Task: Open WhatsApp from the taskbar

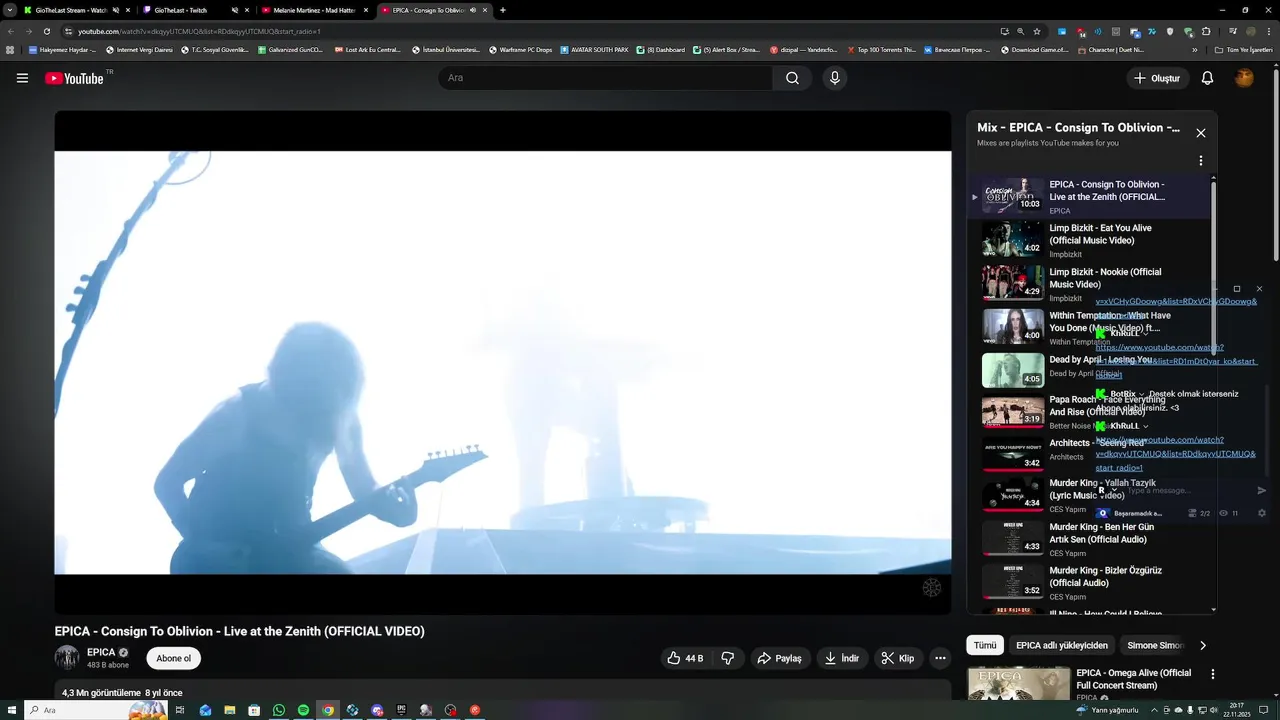Action: (279, 710)
